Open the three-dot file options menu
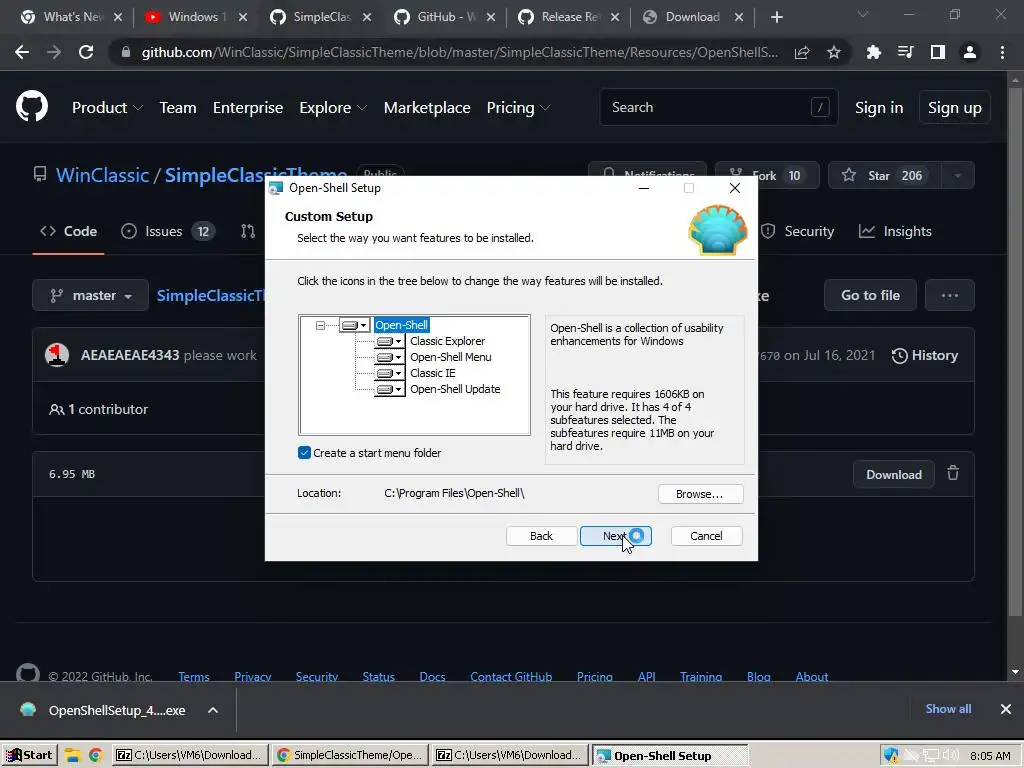 pos(950,295)
